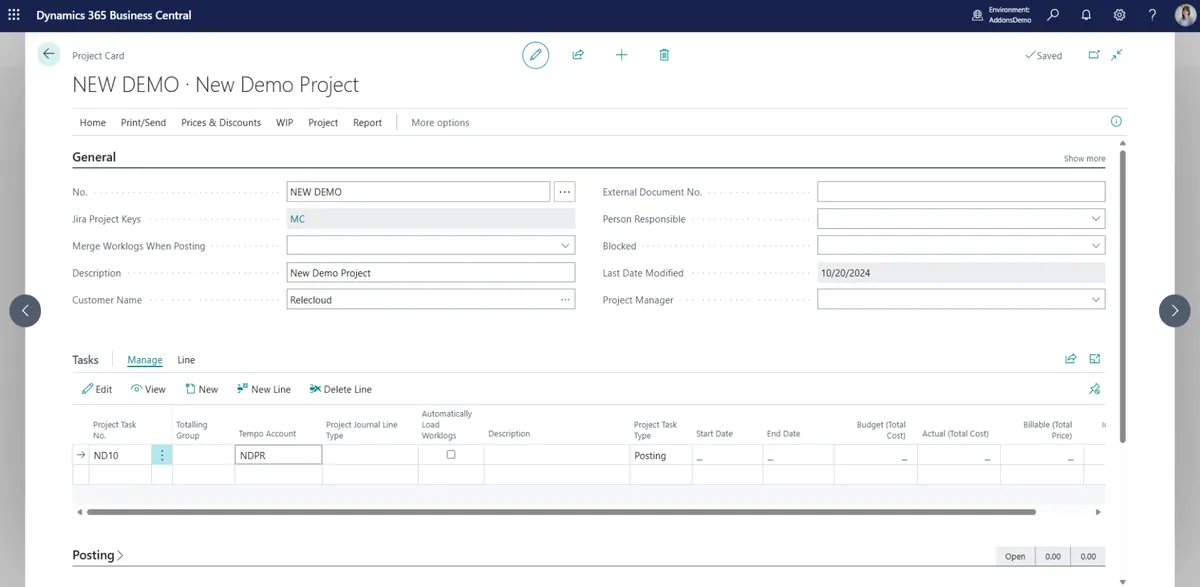Image resolution: width=1200 pixels, height=587 pixels.
Task: Select the Line tab in Tasks
Action: (x=186, y=360)
